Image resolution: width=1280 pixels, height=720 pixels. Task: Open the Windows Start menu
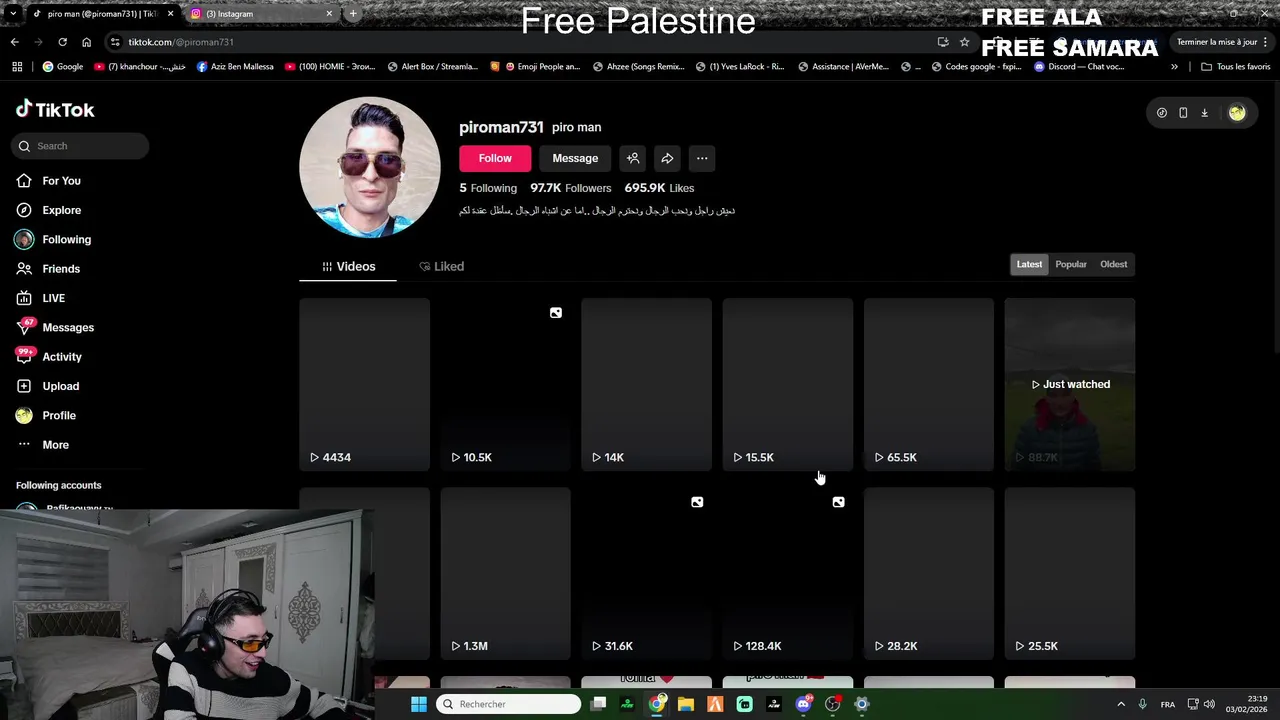pyautogui.click(x=419, y=704)
